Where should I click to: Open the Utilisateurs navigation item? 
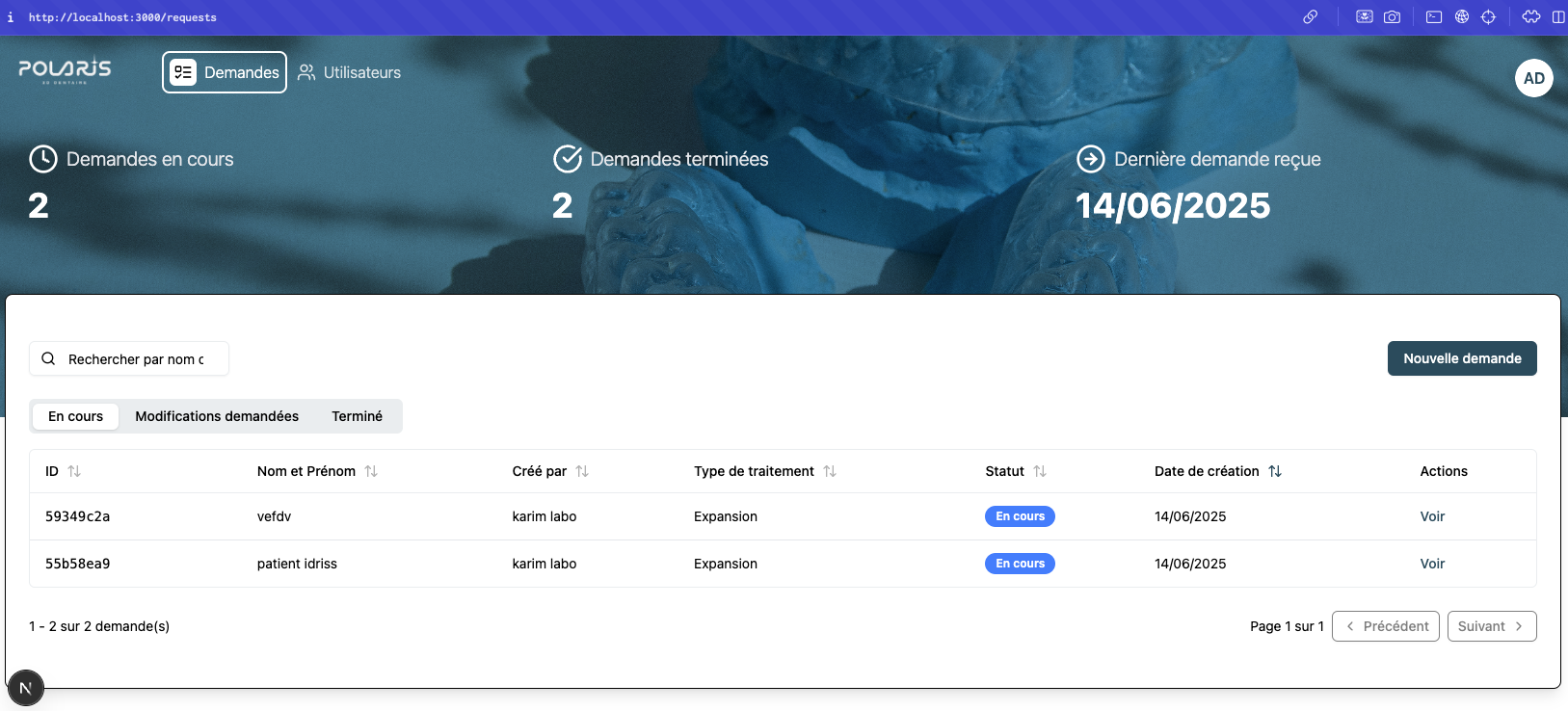tap(349, 72)
